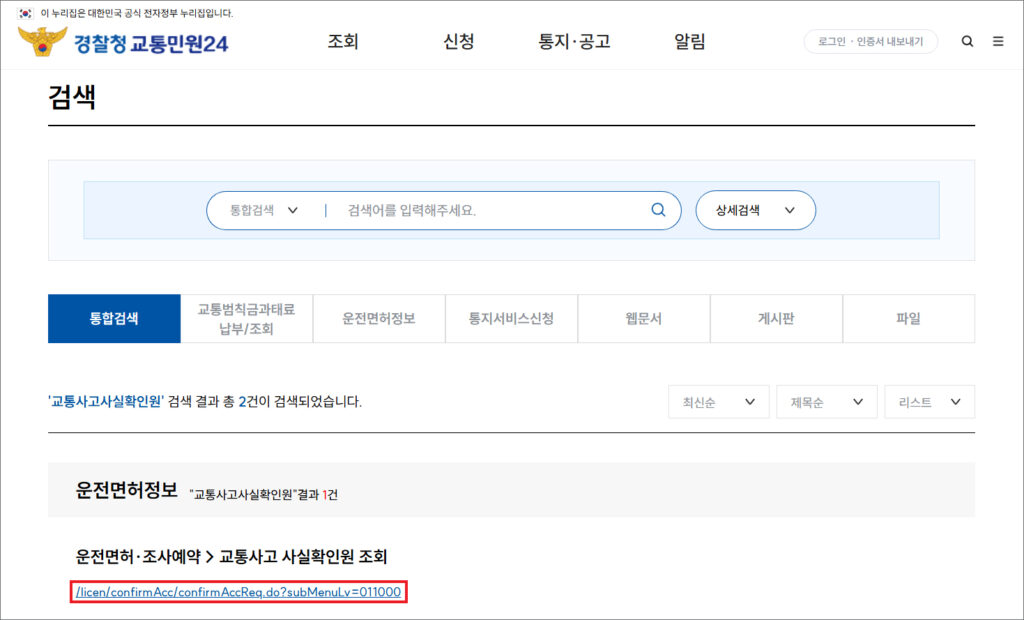Viewport: 1024px width, 620px height.
Task: Open the 통지·공고 menu
Action: tap(574, 42)
